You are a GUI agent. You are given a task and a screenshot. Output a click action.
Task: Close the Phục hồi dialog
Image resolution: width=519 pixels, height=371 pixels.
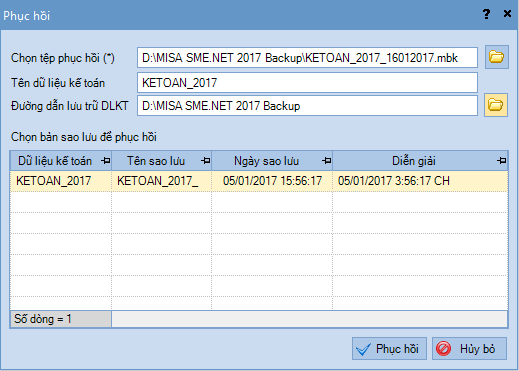pyautogui.click(x=507, y=14)
